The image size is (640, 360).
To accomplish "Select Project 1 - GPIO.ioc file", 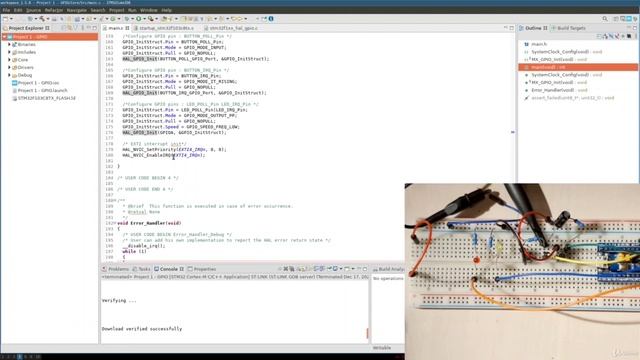I will (38, 83).
